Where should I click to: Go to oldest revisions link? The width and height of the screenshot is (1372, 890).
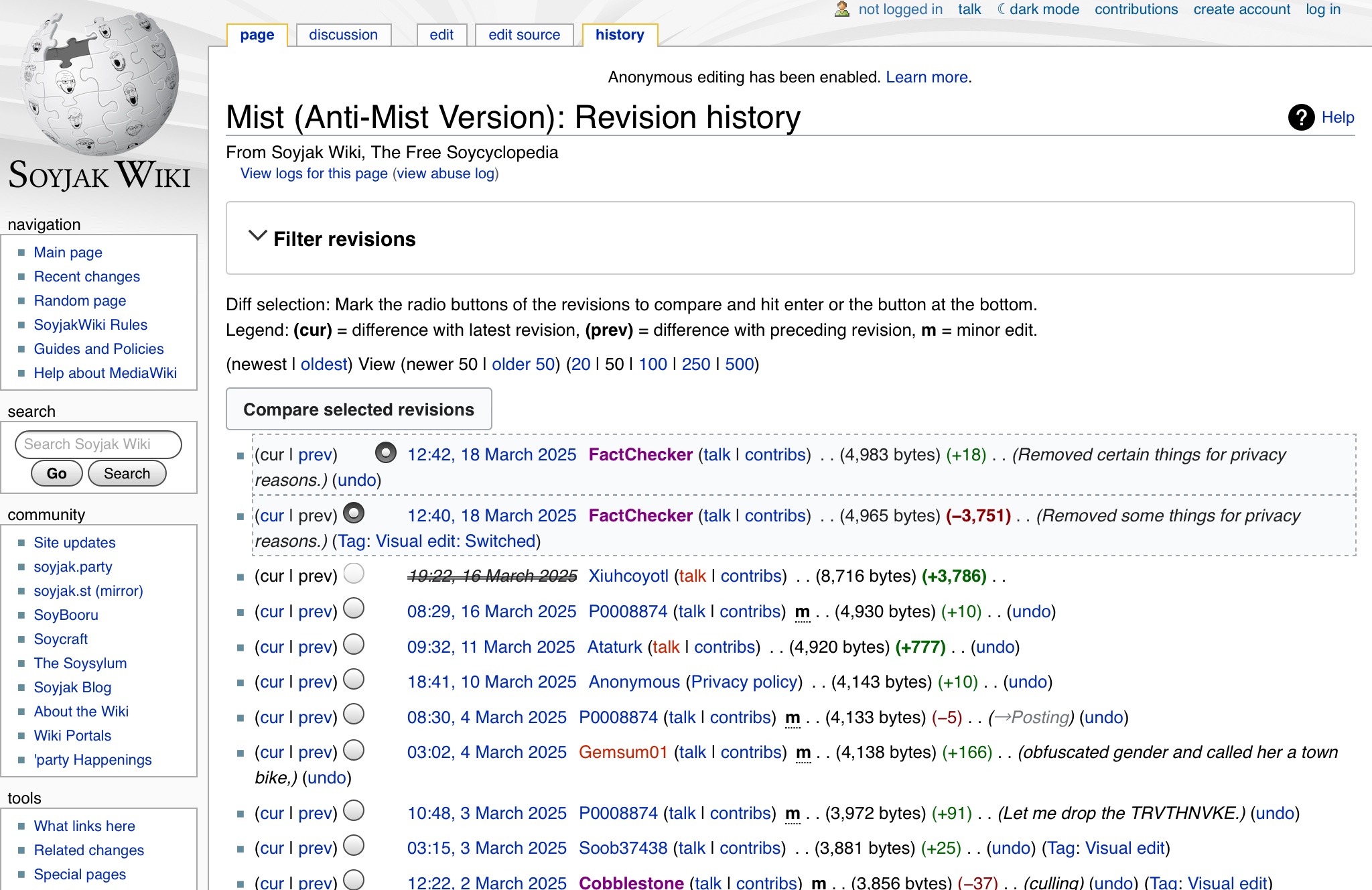click(324, 364)
